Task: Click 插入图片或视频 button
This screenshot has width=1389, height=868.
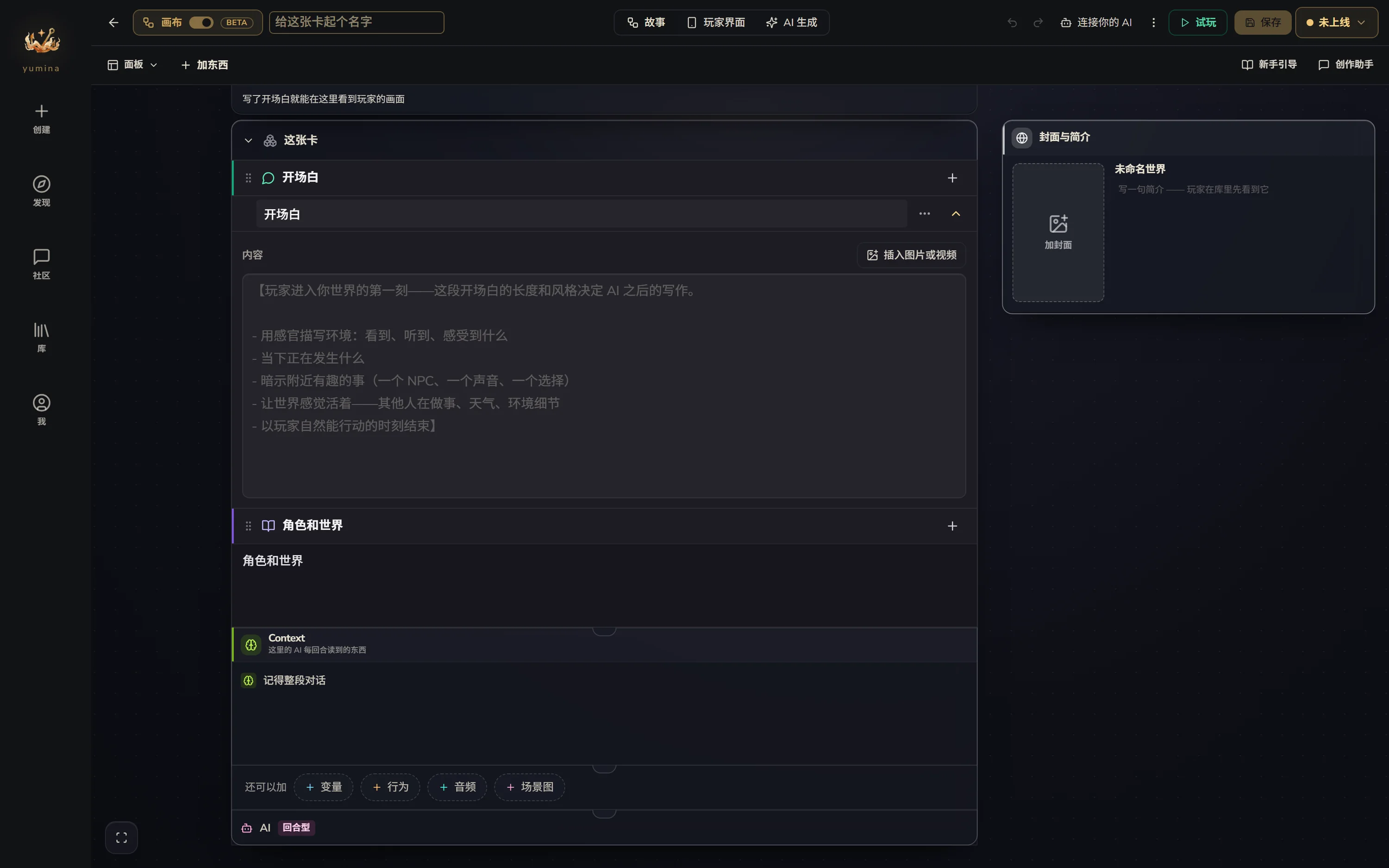Action: [x=912, y=255]
